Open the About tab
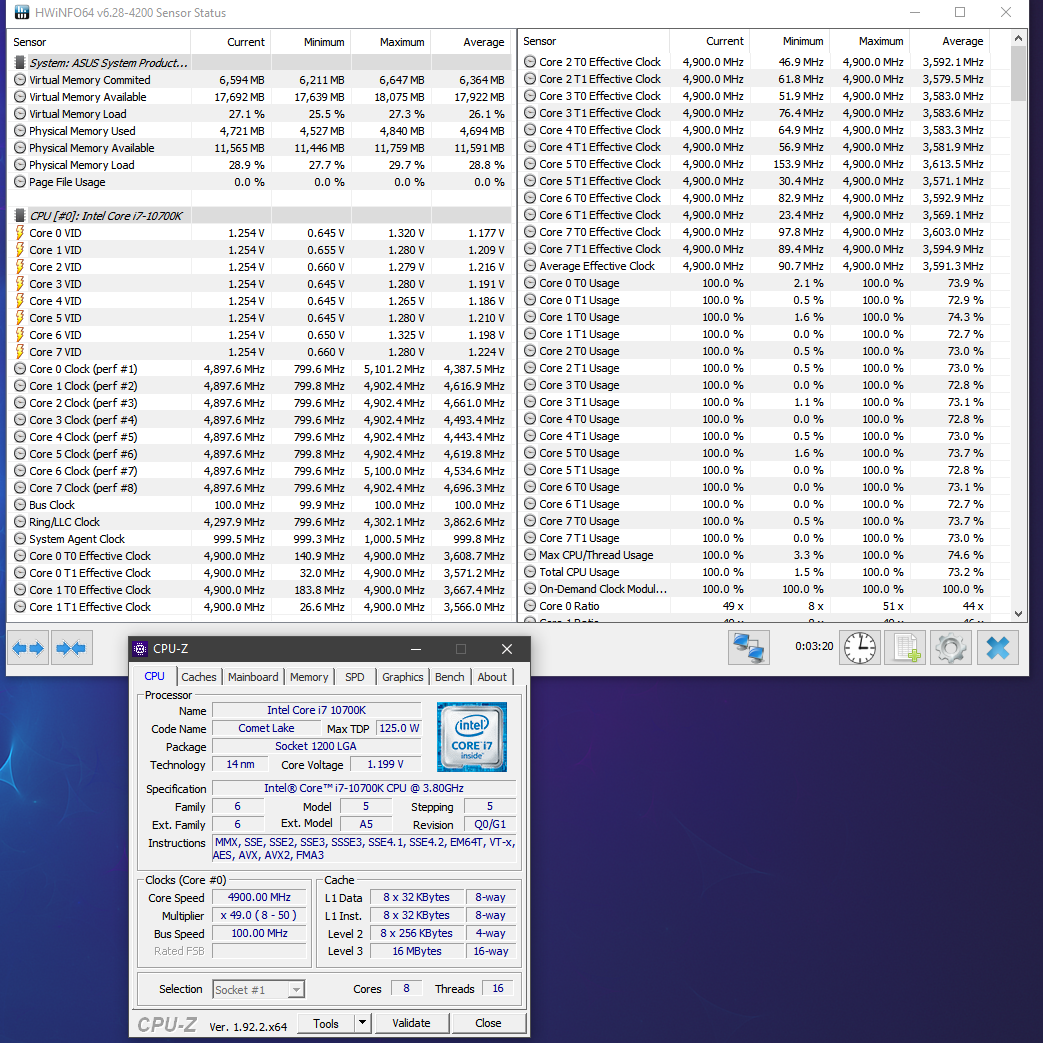 [x=492, y=676]
